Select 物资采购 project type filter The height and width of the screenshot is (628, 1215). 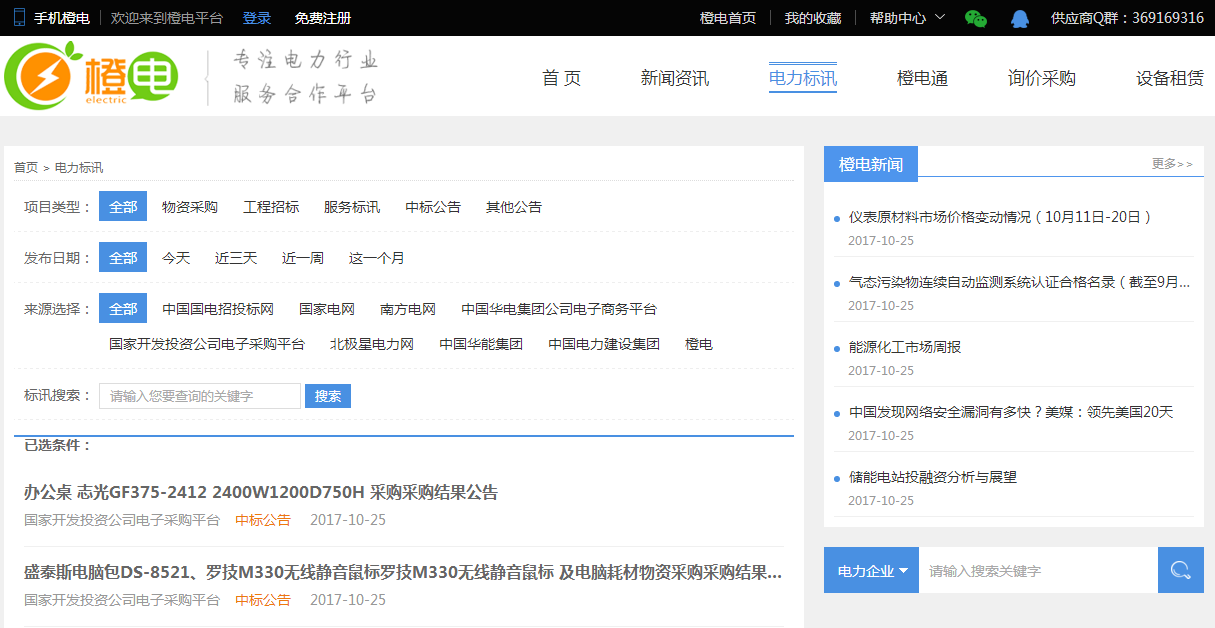[x=190, y=207]
